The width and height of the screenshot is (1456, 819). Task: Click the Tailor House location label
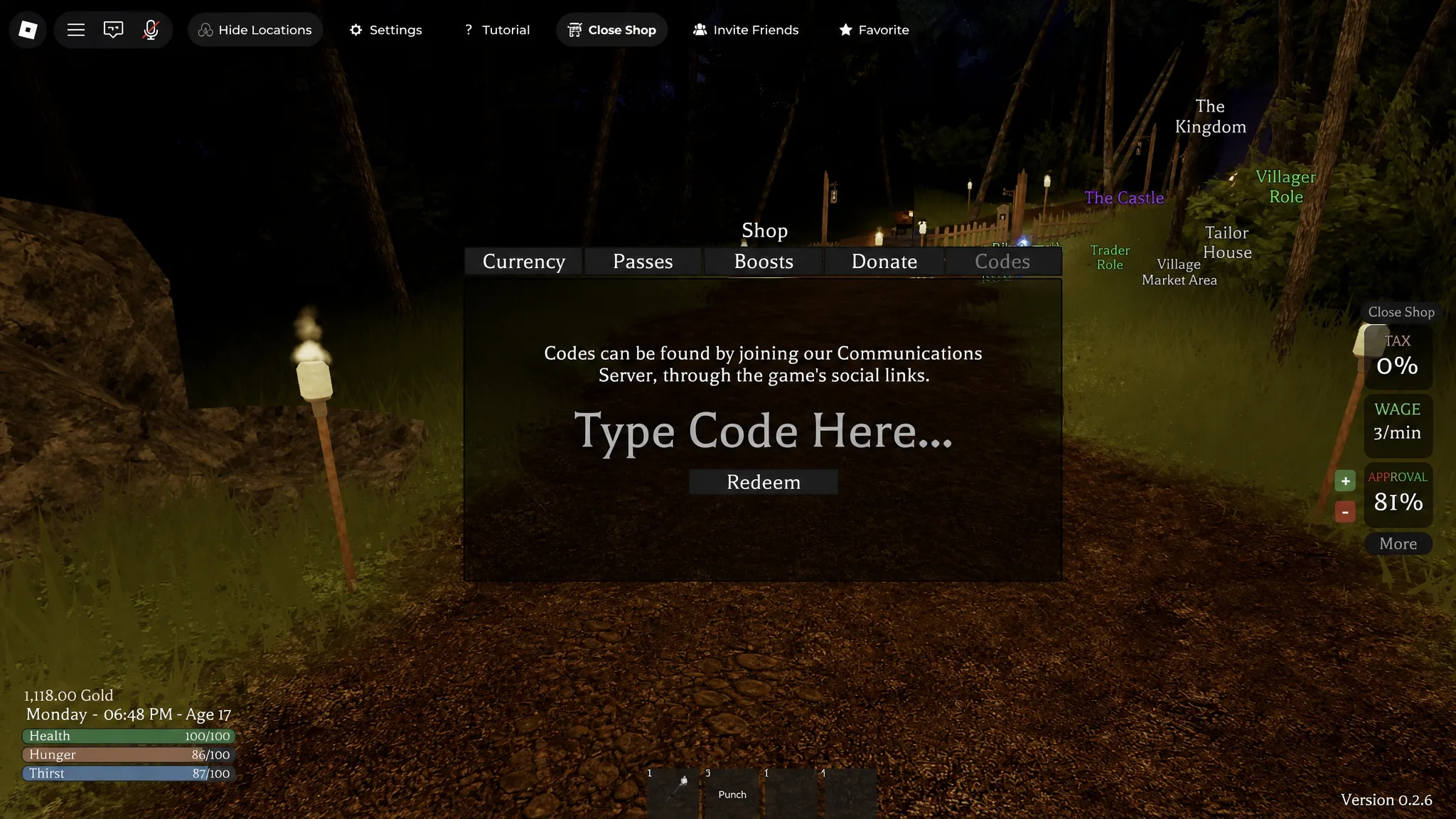pos(1227,242)
